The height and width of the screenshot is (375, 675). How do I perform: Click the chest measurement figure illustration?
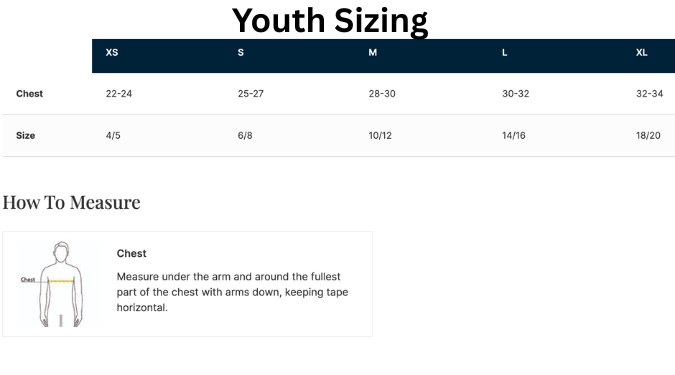pyautogui.click(x=60, y=284)
